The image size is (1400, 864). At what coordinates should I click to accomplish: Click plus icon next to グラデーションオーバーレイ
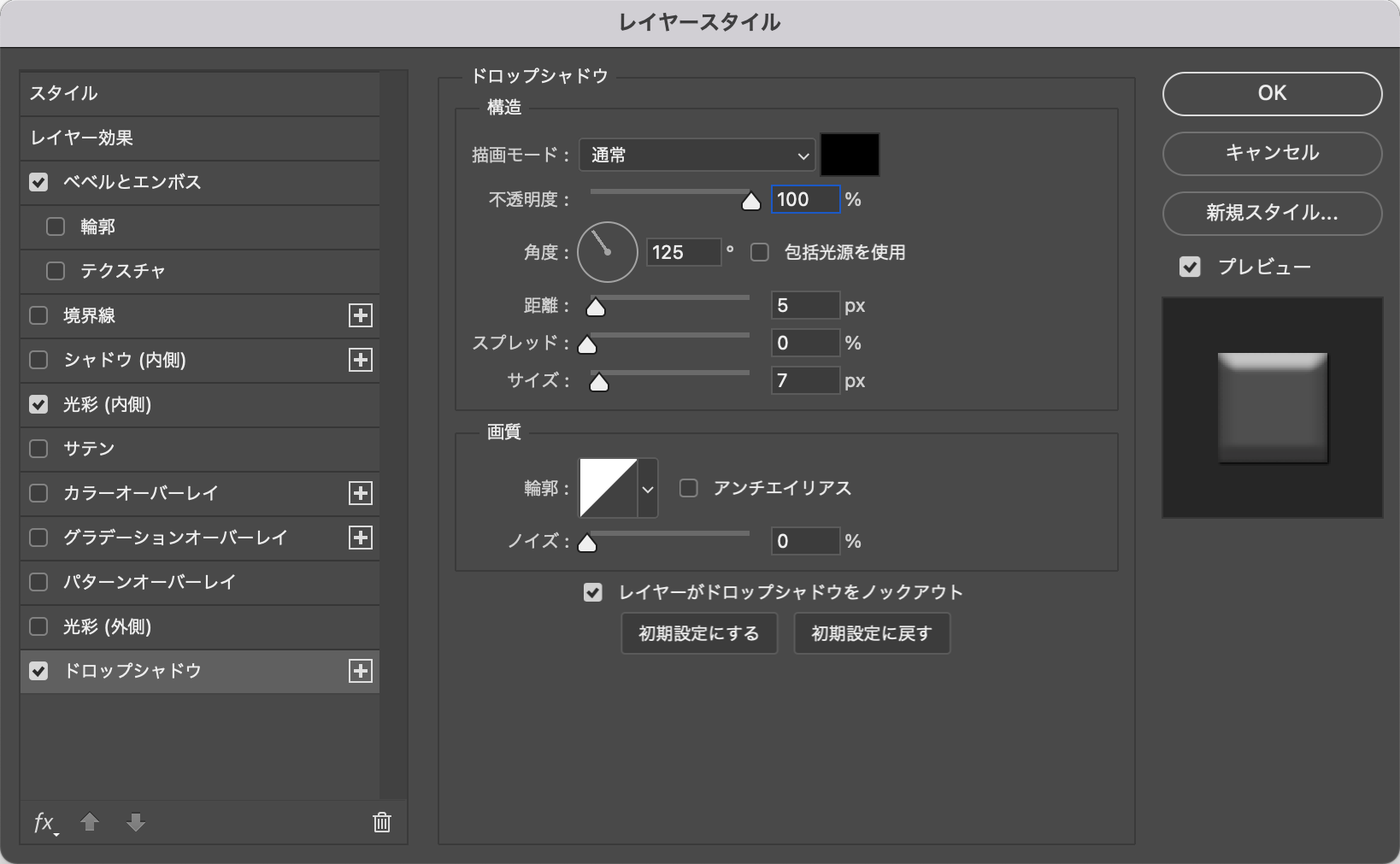pos(361,538)
